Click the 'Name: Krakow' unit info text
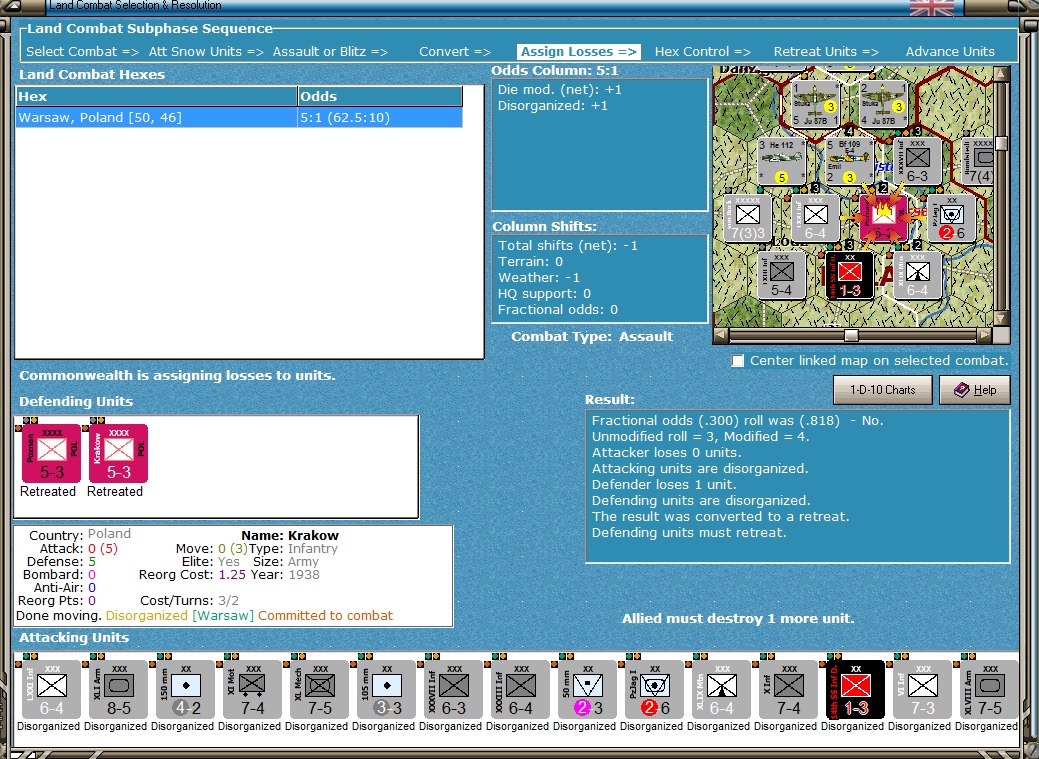The width and height of the screenshot is (1039, 759). (290, 536)
